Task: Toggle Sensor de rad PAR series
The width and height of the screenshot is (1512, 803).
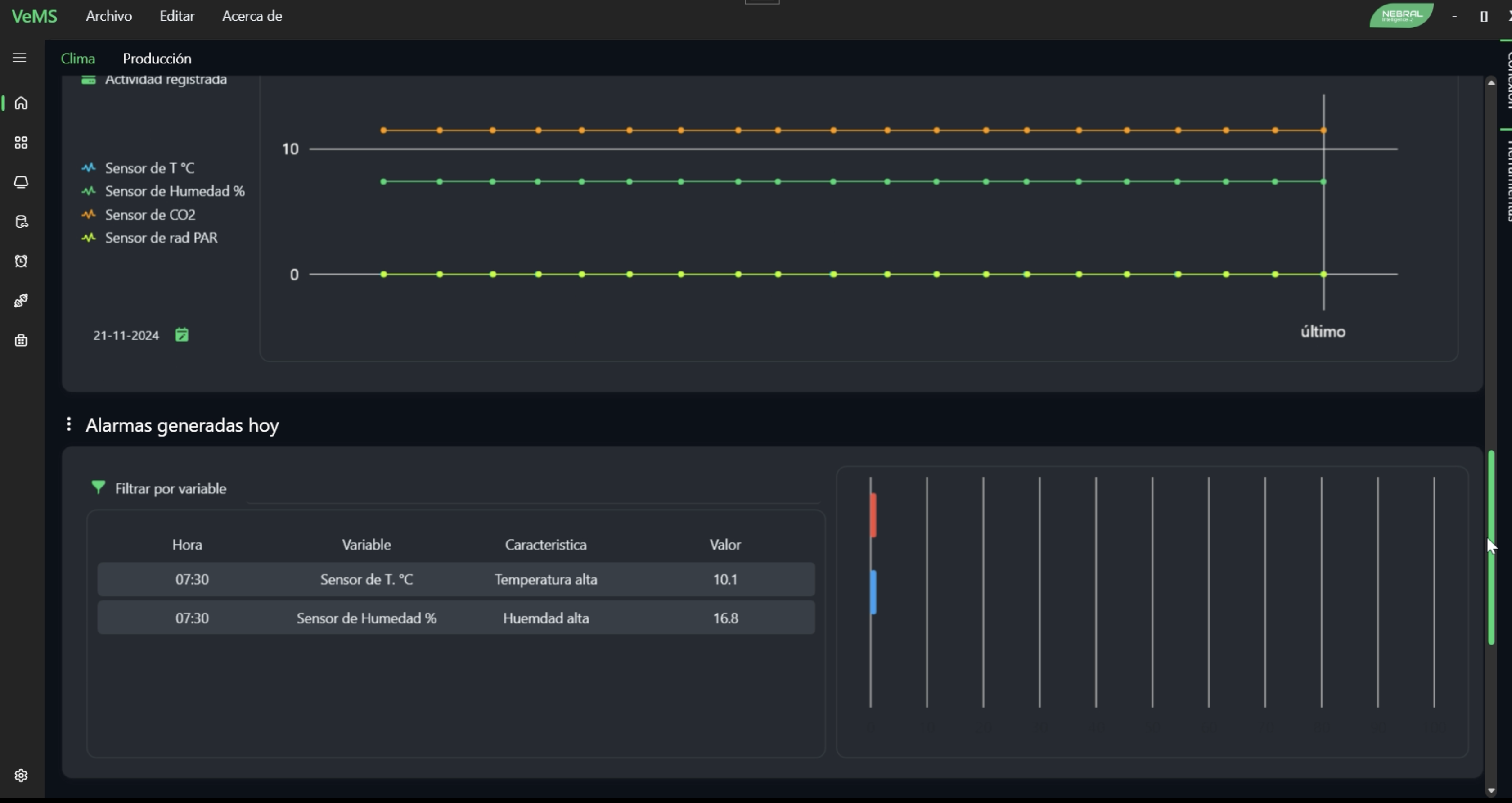Action: pyautogui.click(x=89, y=238)
